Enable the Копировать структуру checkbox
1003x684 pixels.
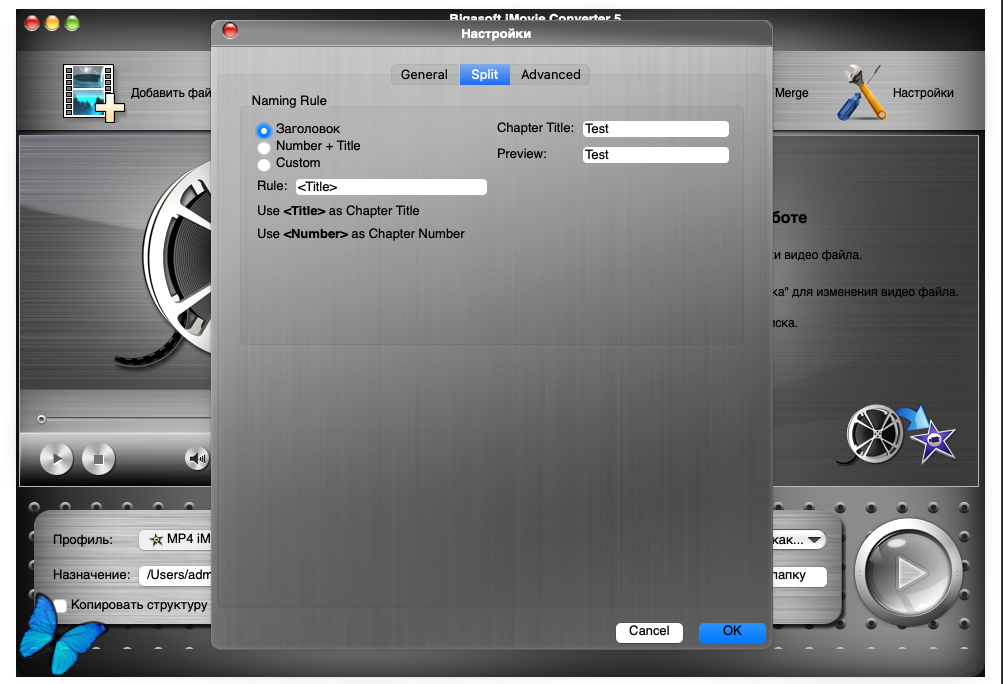[61, 605]
